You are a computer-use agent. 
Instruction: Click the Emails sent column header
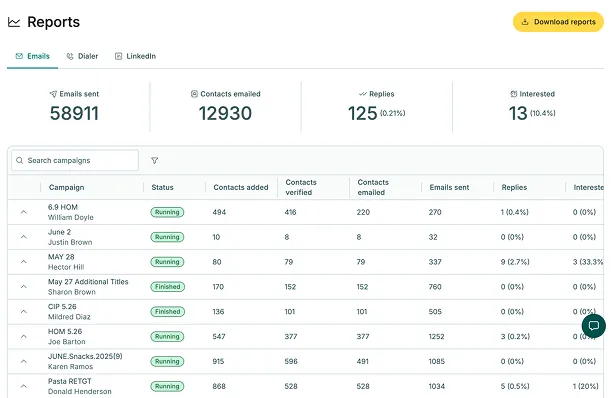(x=449, y=187)
